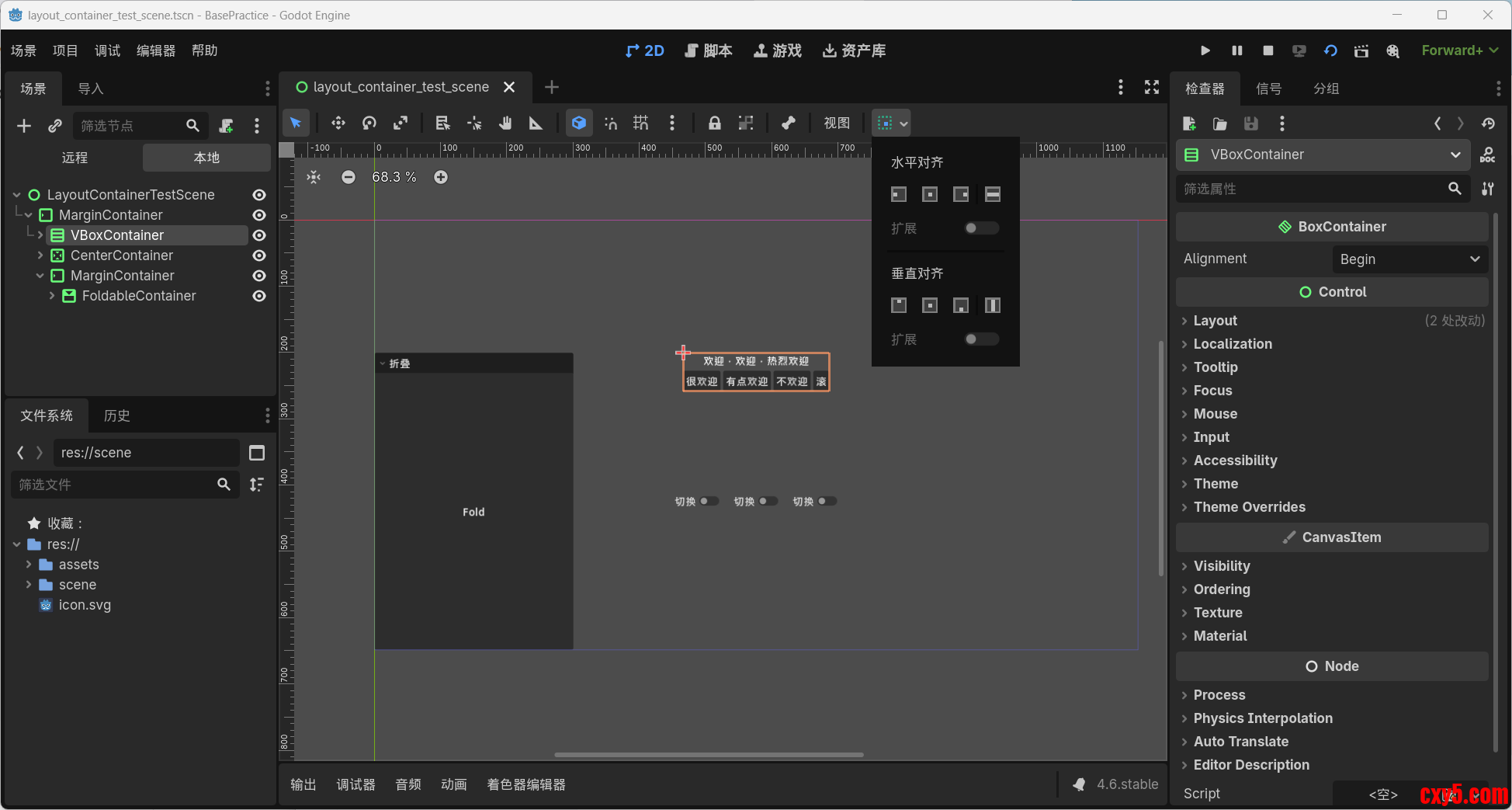Expand the Theme Overrides inspector section
Image resolution: width=1512 pixels, height=810 pixels.
1249,507
